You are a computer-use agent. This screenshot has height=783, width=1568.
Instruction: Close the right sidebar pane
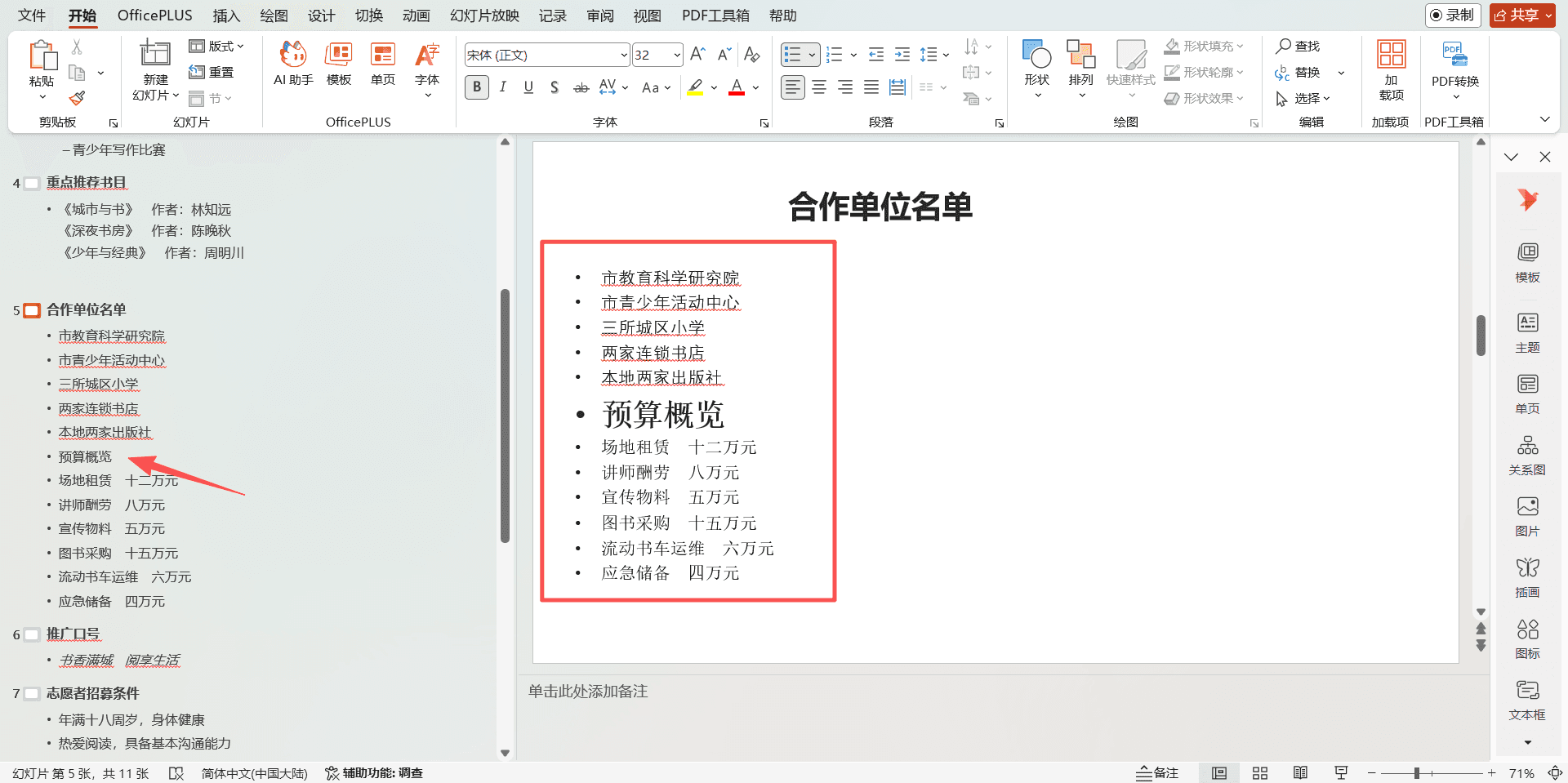pos(1544,157)
